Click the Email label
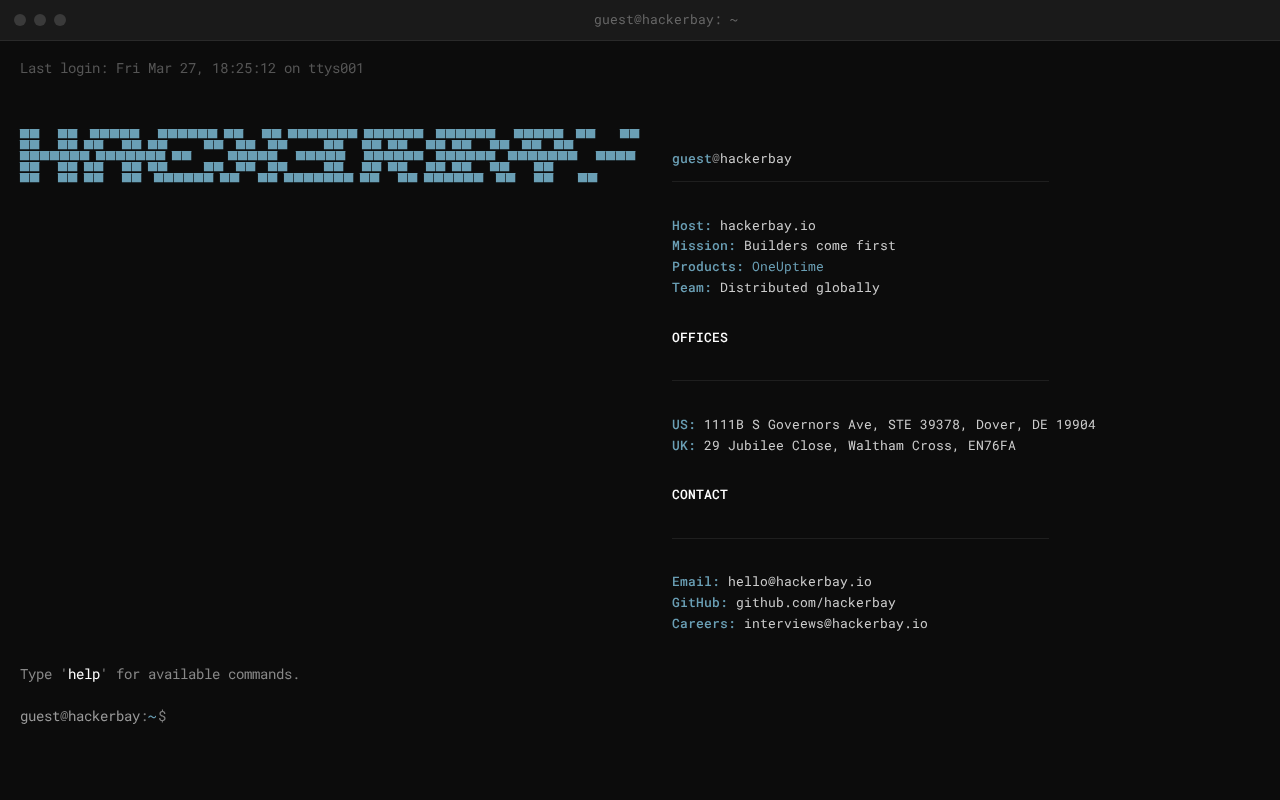Viewport: 1280px width, 800px height. click(x=696, y=582)
